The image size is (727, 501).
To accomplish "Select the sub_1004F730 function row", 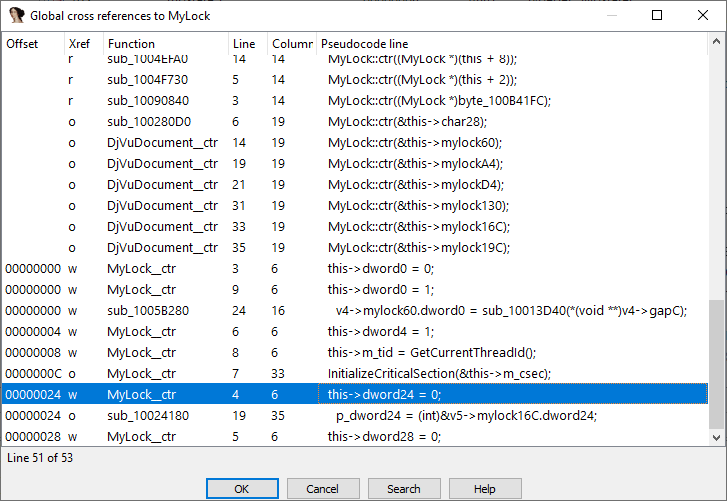I will pyautogui.click(x=355, y=80).
